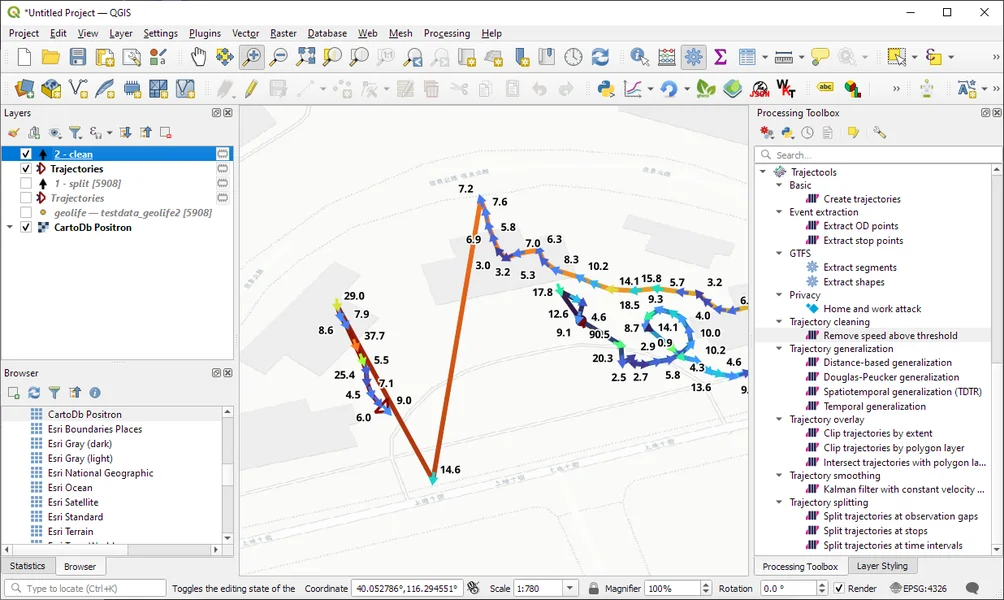Collapse the CartoDb Positron layer group
Image resolution: width=1004 pixels, height=600 pixels.
coord(10,227)
